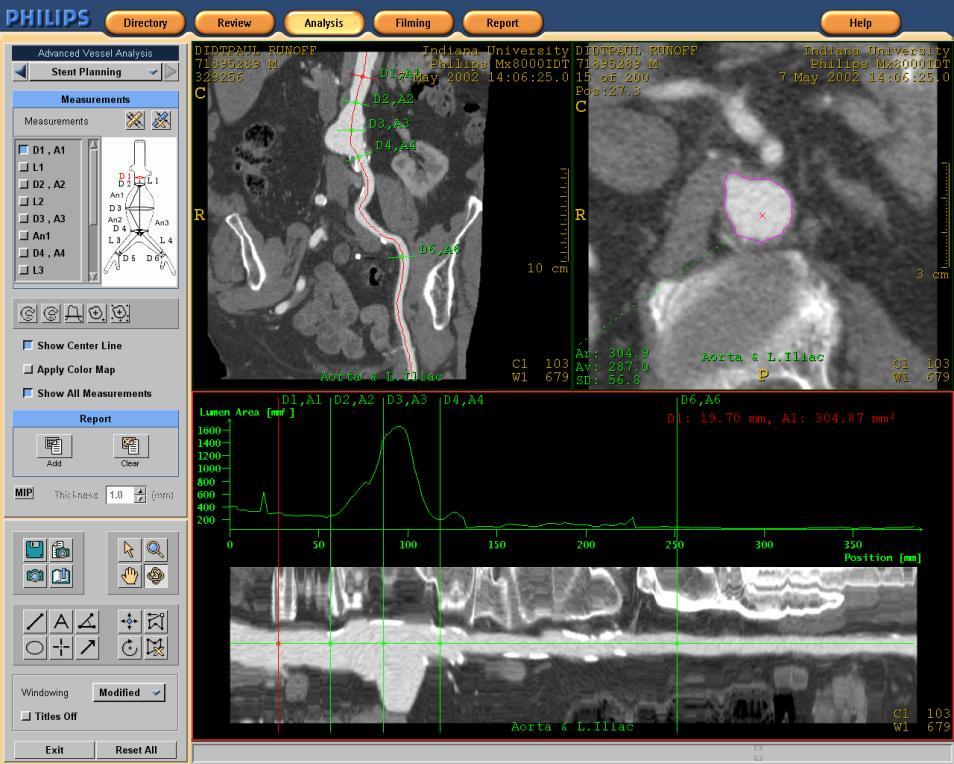
Task: Click the Exit button
Action: pos(54,750)
